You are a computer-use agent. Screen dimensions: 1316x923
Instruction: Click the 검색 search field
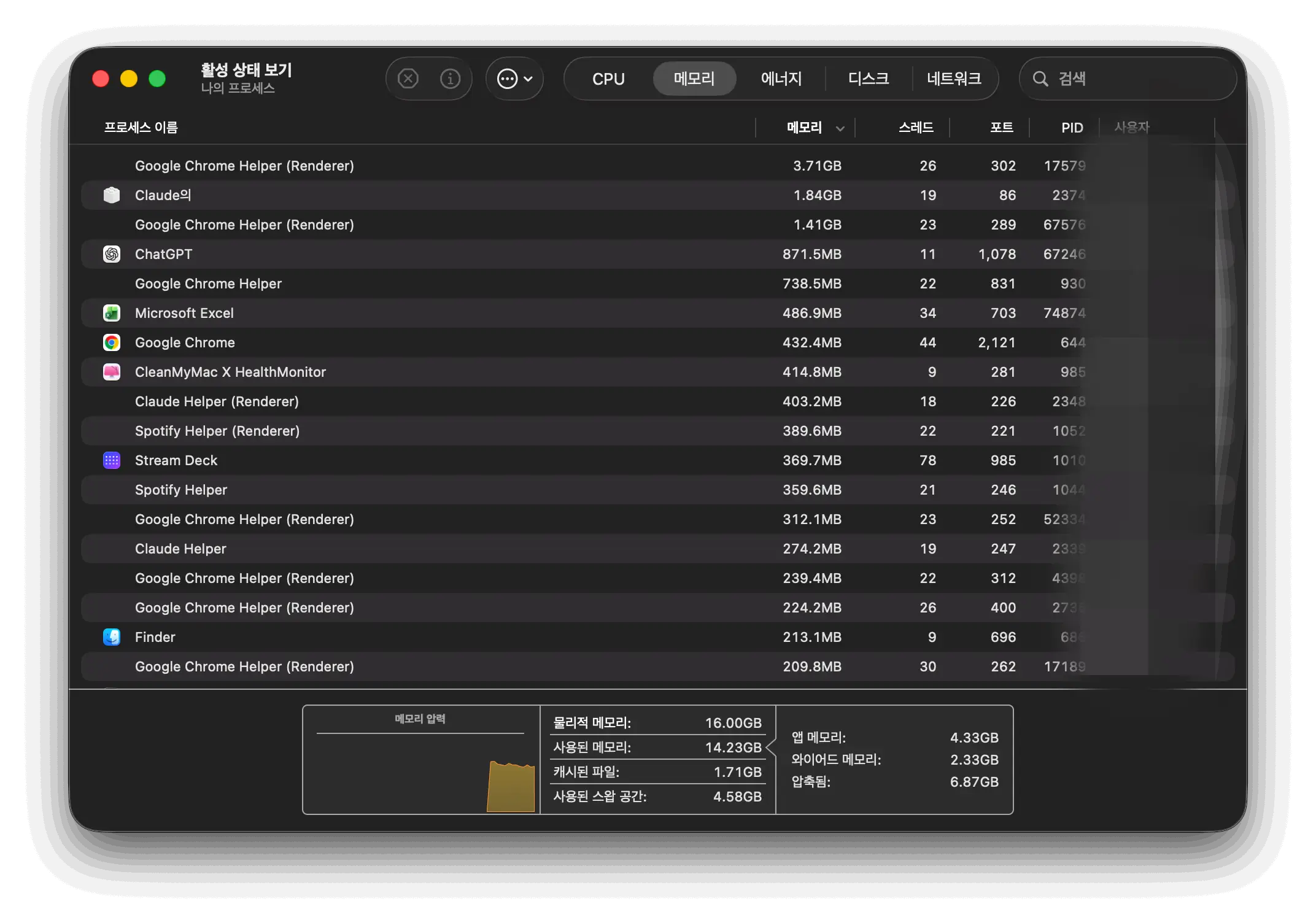point(1128,79)
